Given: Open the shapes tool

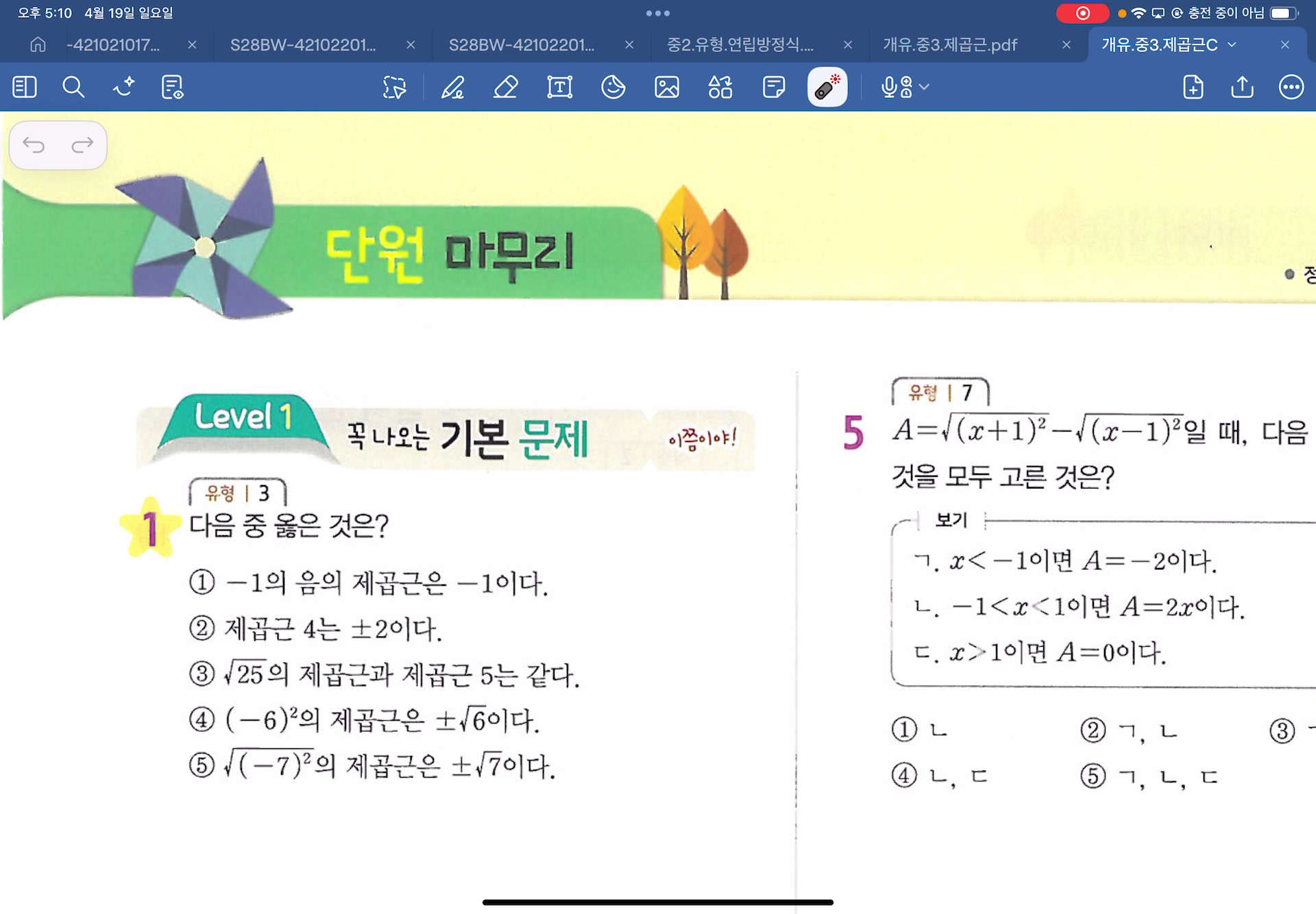Looking at the screenshot, I should (720, 87).
